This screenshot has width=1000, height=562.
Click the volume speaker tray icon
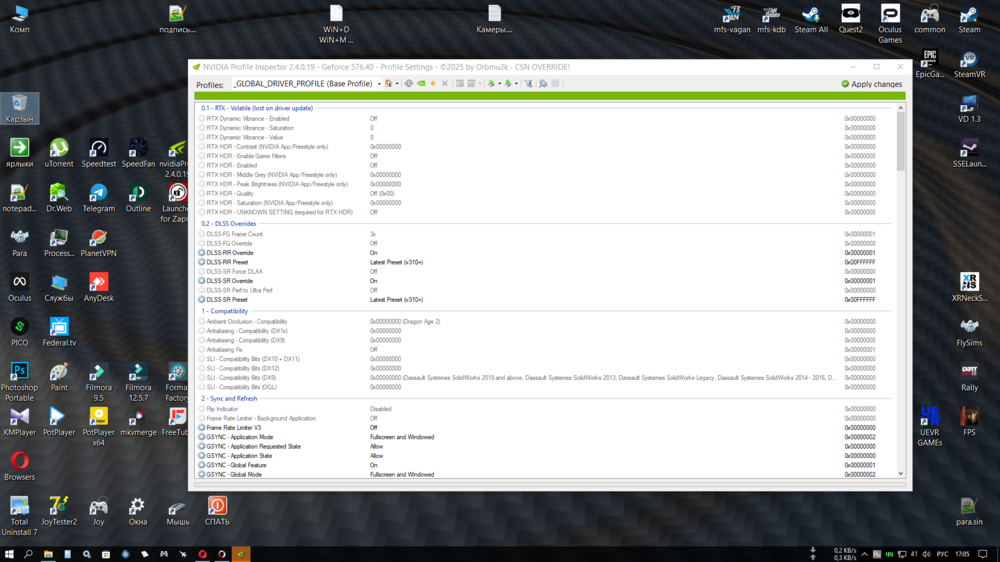[x=926, y=554]
